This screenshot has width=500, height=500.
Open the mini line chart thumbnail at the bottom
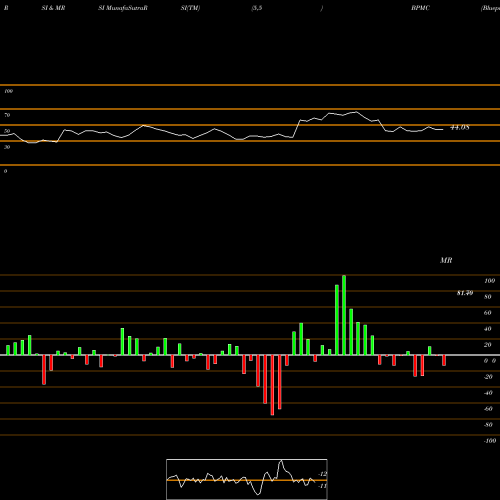(x=247, y=479)
